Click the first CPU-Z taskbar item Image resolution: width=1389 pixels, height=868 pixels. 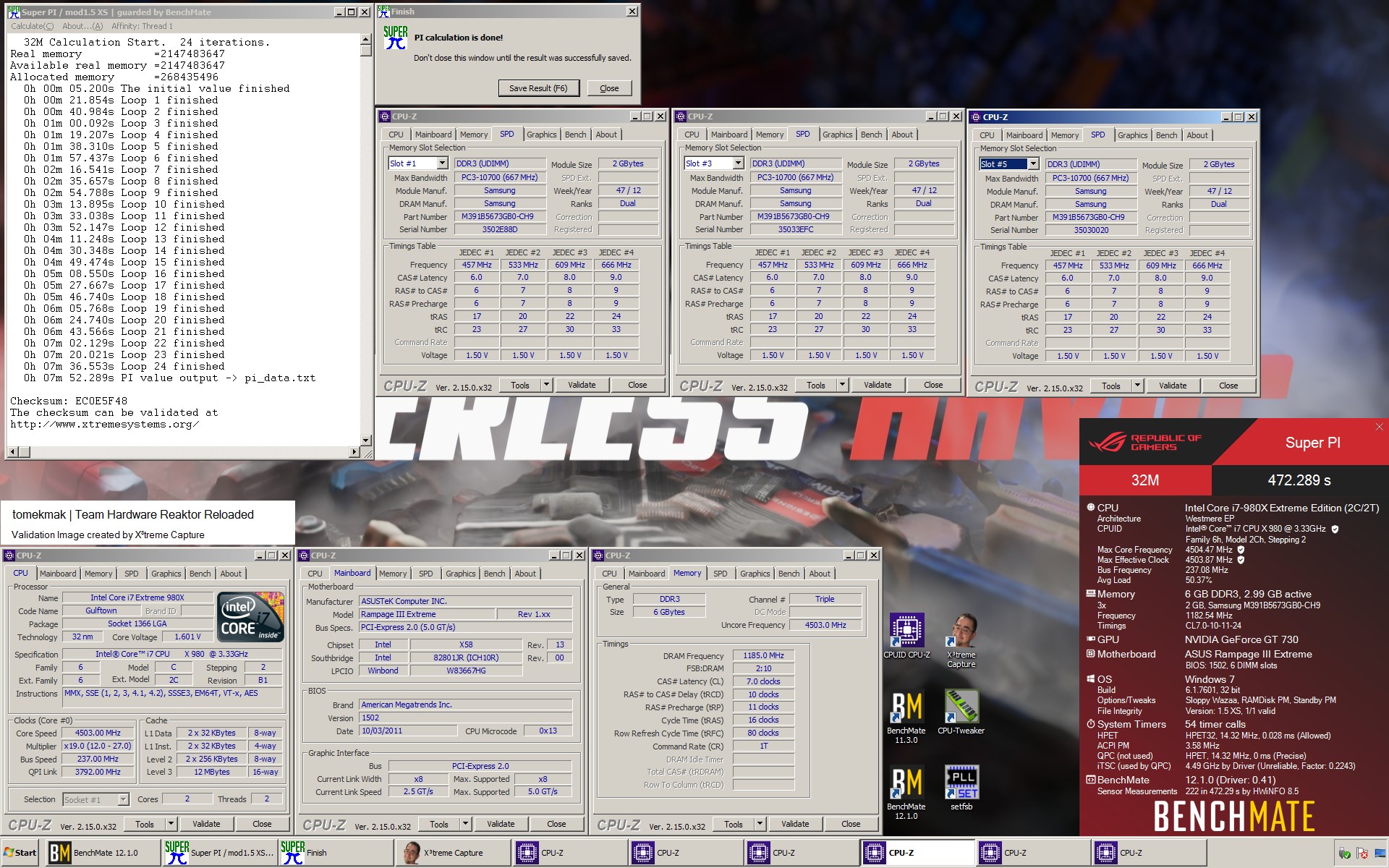[569, 853]
